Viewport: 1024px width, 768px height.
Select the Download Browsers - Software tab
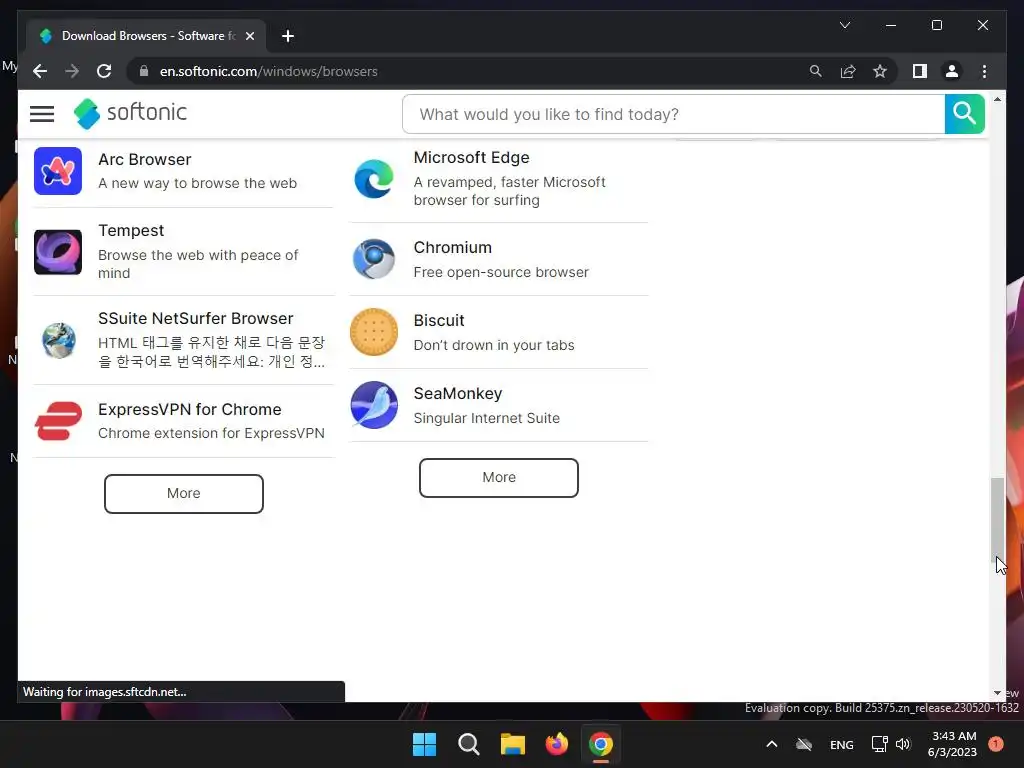(x=146, y=36)
